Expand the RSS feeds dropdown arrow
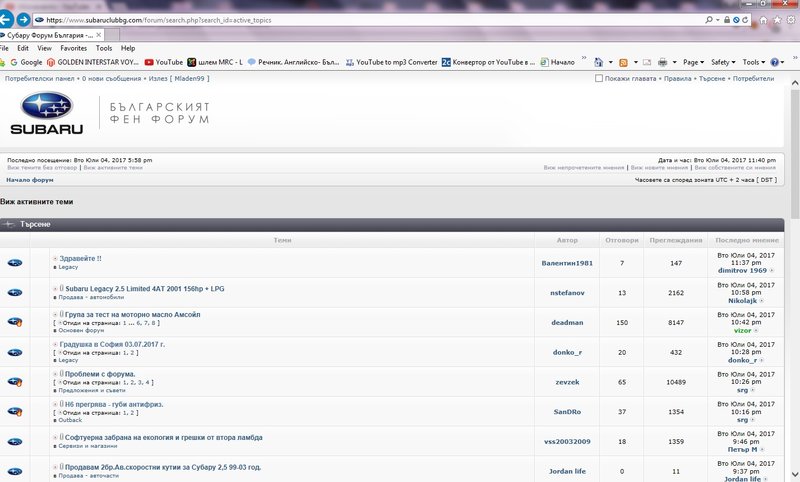The height and width of the screenshot is (482, 800). pos(635,62)
